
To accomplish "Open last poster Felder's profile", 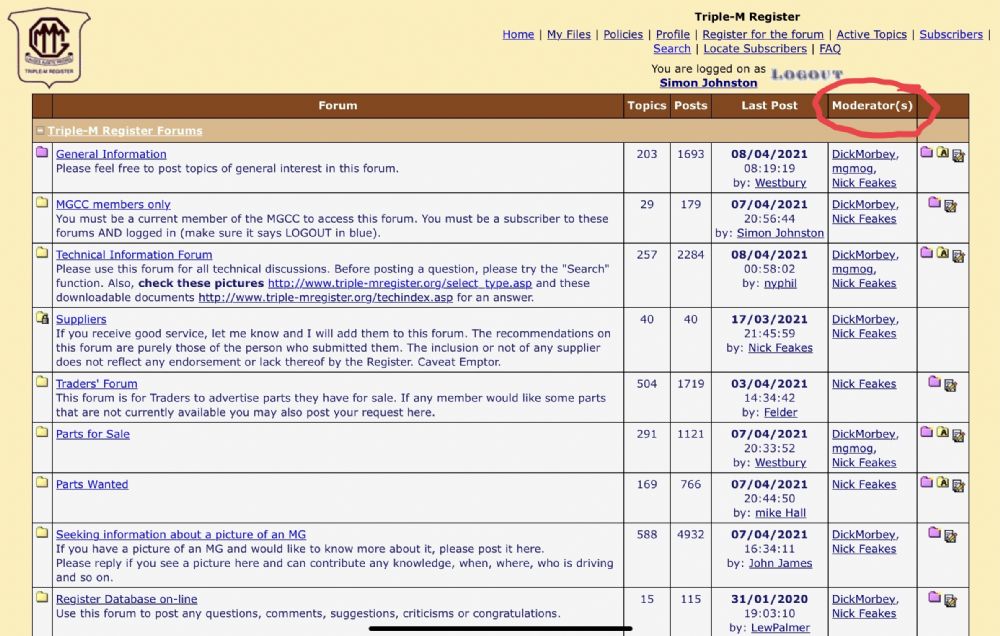I will [780, 412].
